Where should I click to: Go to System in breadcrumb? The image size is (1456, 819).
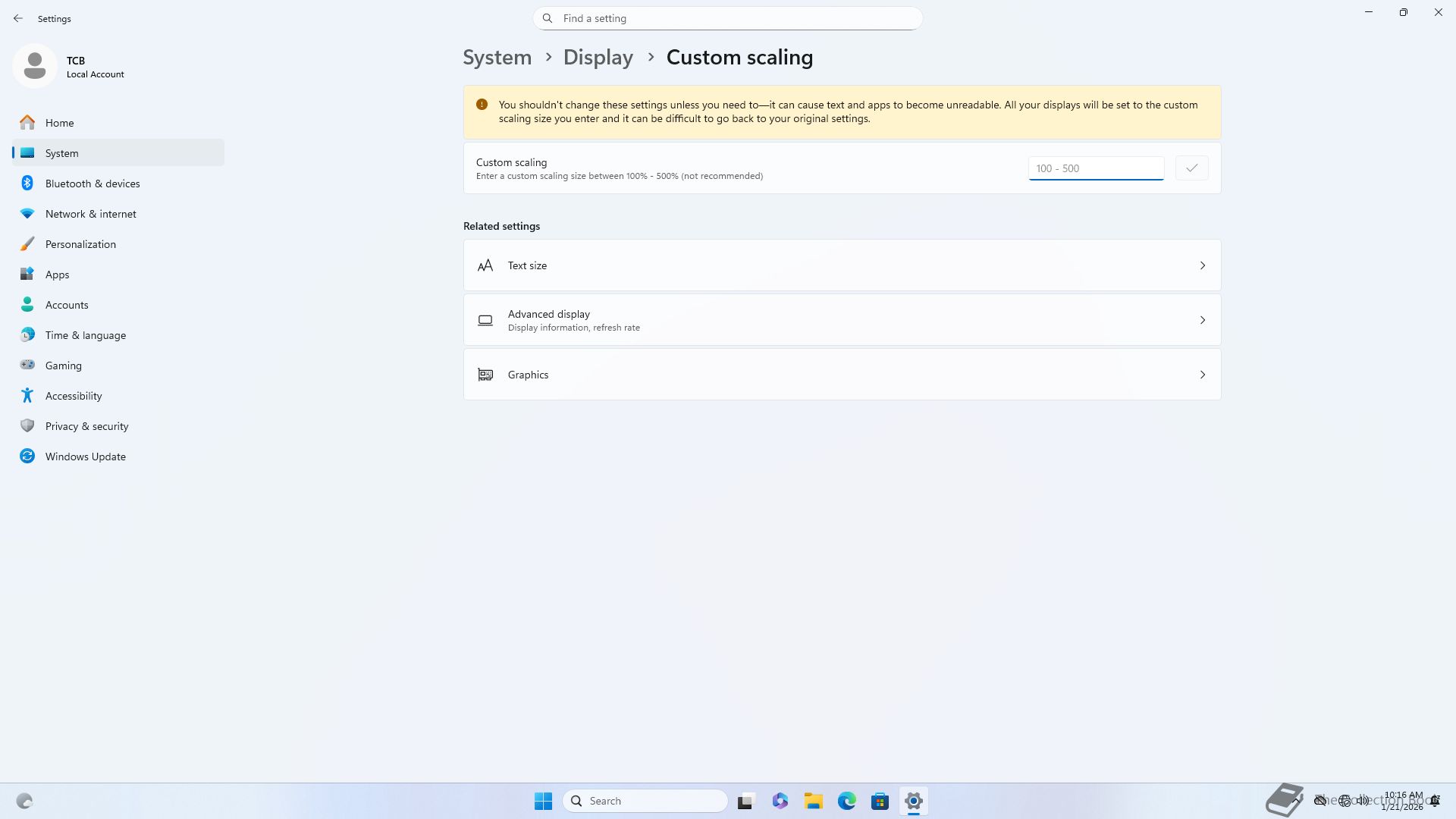click(x=497, y=58)
